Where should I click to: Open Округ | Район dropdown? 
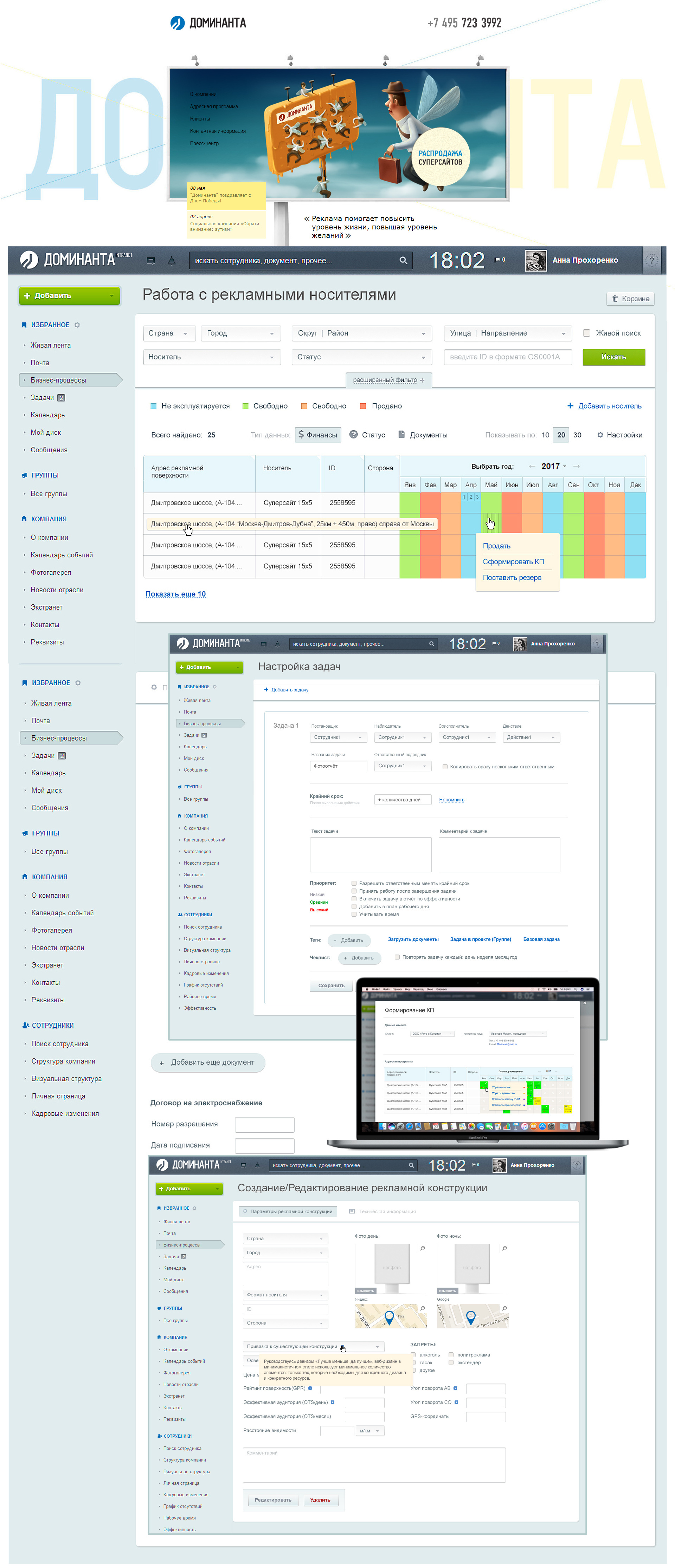[361, 333]
